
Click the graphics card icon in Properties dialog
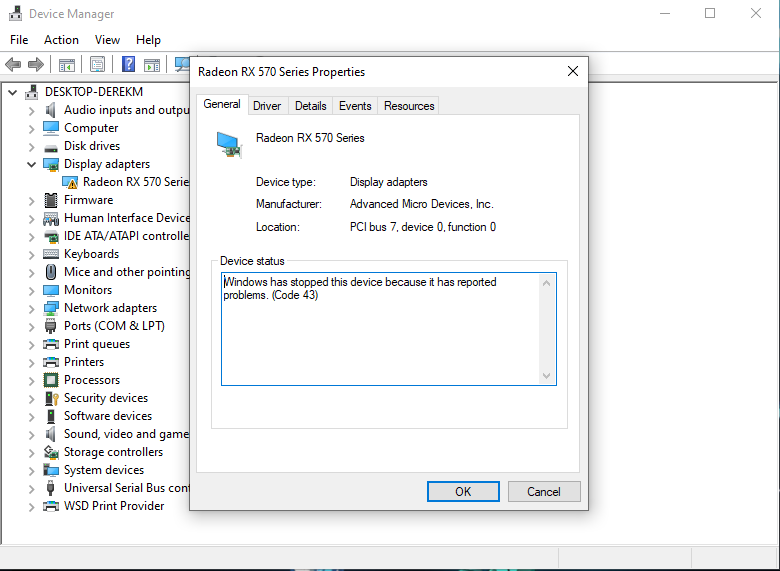(x=229, y=145)
